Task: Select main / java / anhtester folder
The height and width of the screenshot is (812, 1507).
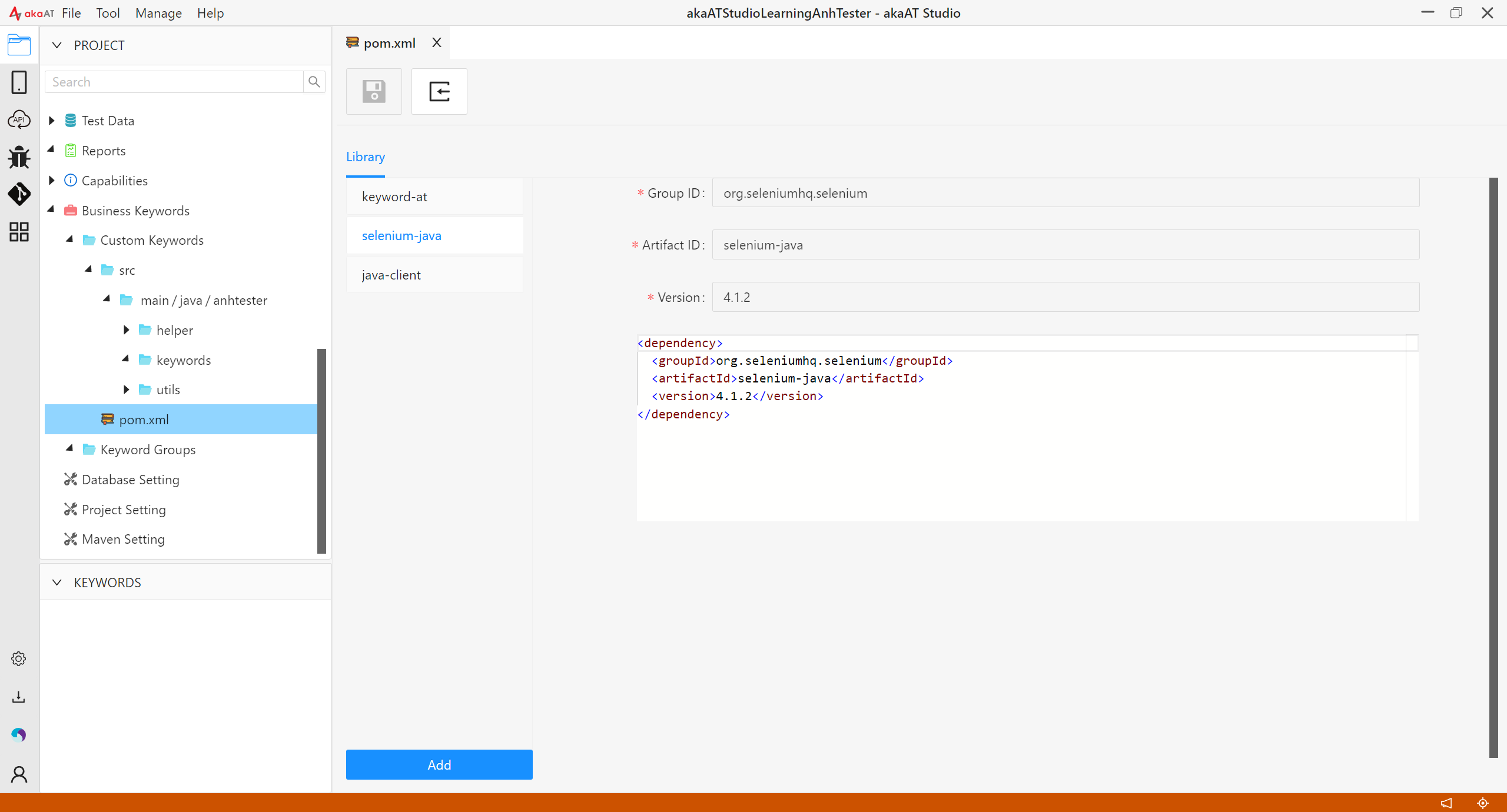Action: click(204, 300)
